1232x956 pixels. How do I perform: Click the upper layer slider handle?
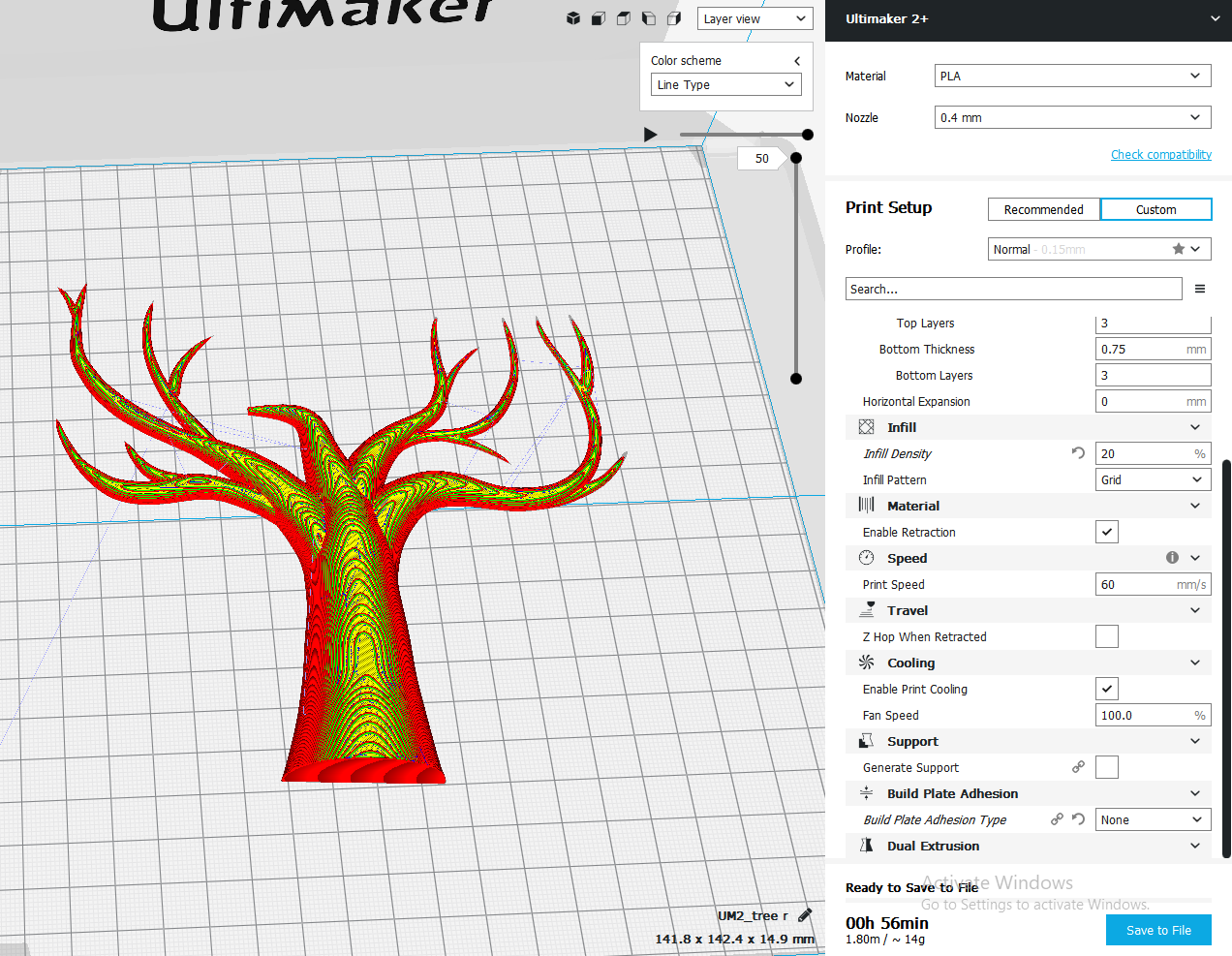pyautogui.click(x=796, y=158)
